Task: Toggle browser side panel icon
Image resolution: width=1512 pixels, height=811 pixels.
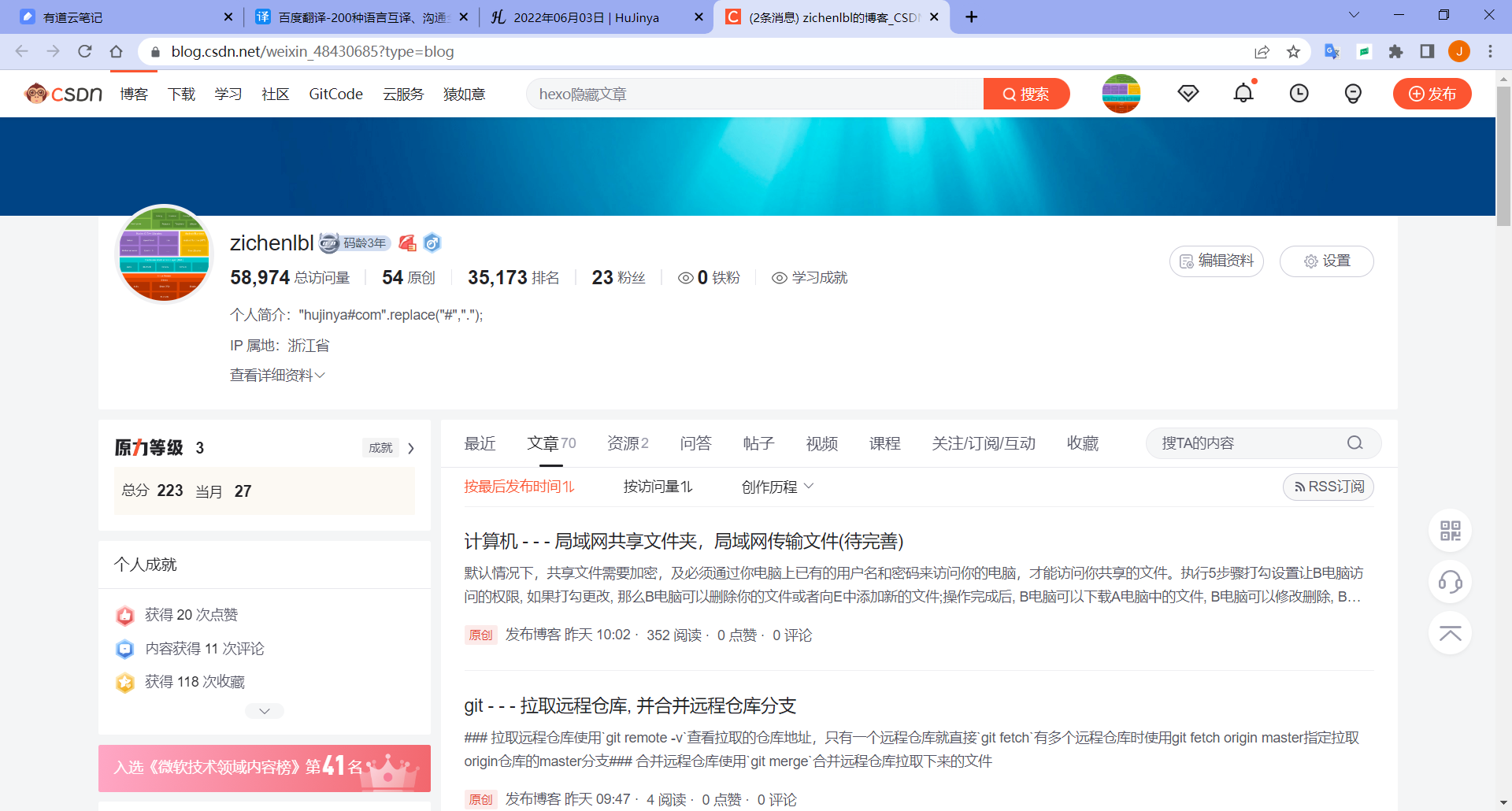Action: 1427,51
